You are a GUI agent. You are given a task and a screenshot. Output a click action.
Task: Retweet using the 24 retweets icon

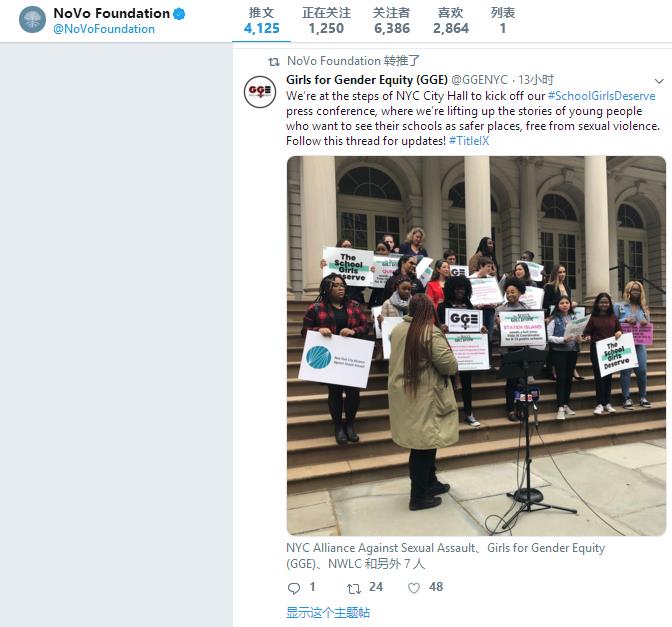point(354,588)
